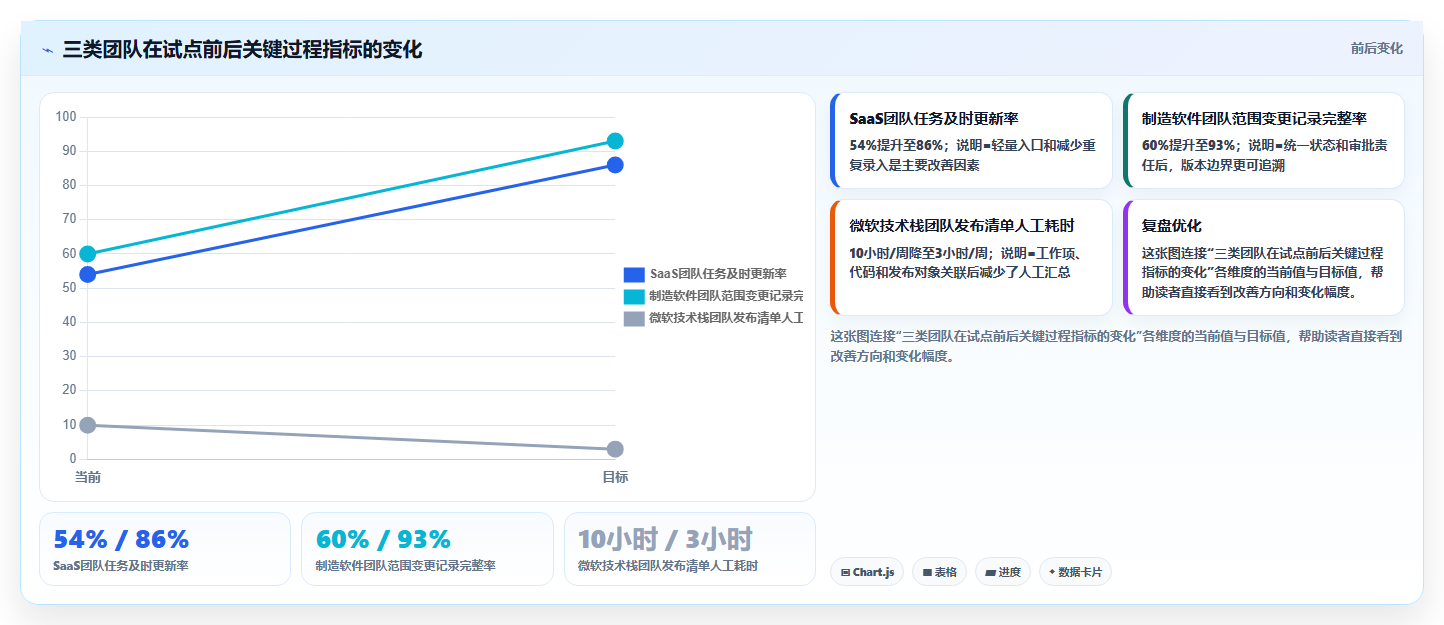Click the 50 y-axis tick label
Viewport: 1444px width, 625px height.
[69, 288]
